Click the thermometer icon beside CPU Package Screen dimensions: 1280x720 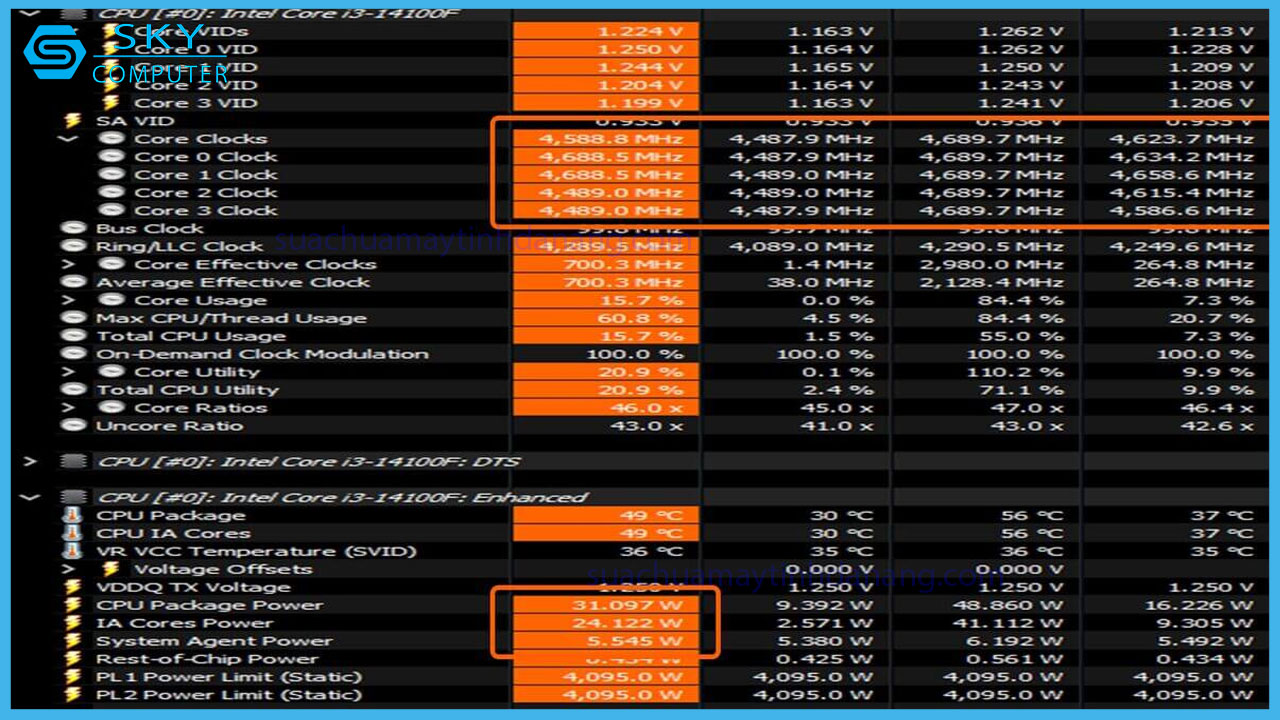[x=71, y=514]
